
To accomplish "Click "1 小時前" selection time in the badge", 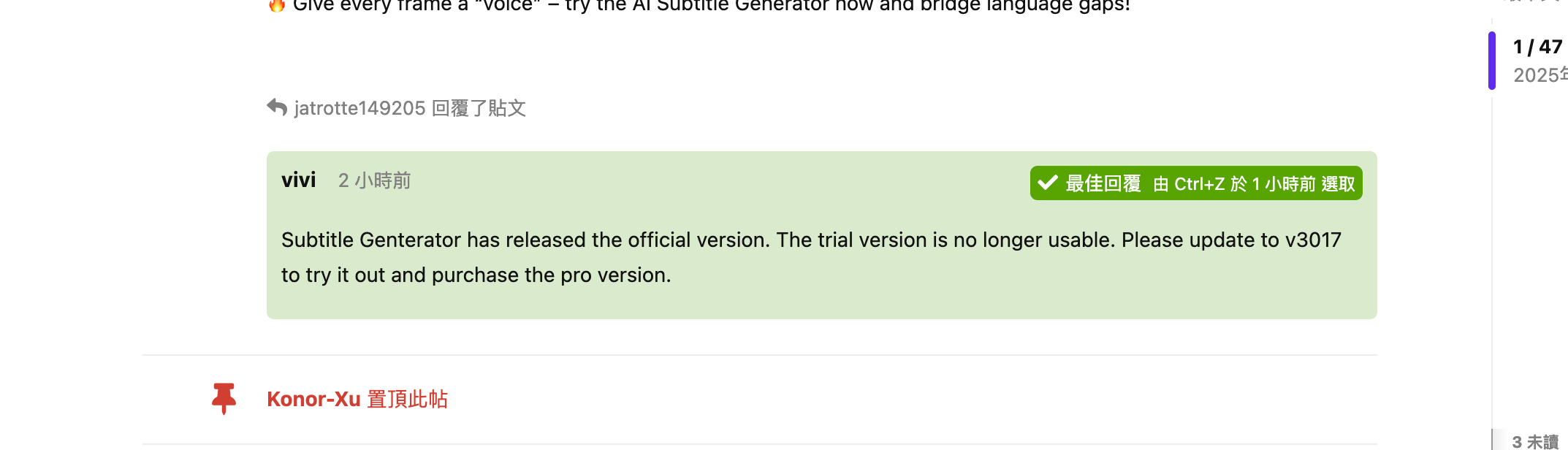I will (x=1284, y=184).
